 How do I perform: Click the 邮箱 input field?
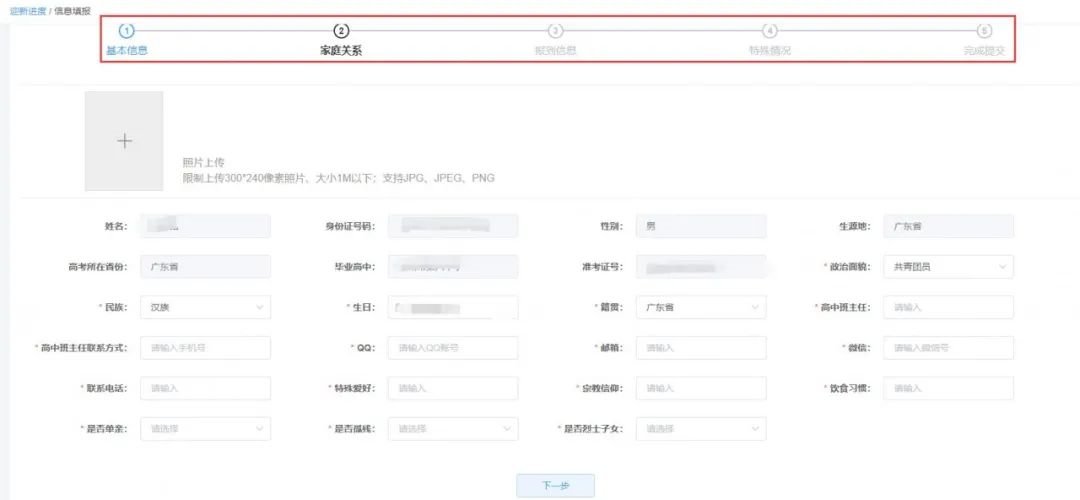click(x=701, y=348)
